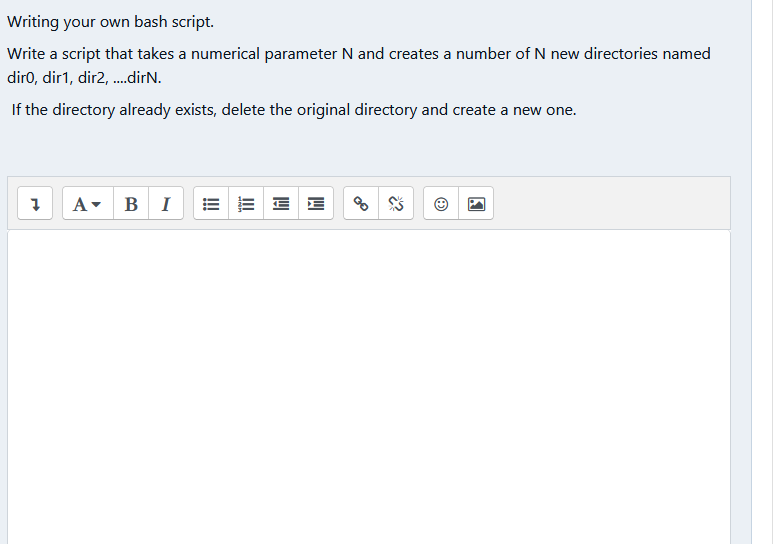Viewport: 780px width, 544px height.
Task: Insert a hyperlink
Action: click(x=361, y=203)
